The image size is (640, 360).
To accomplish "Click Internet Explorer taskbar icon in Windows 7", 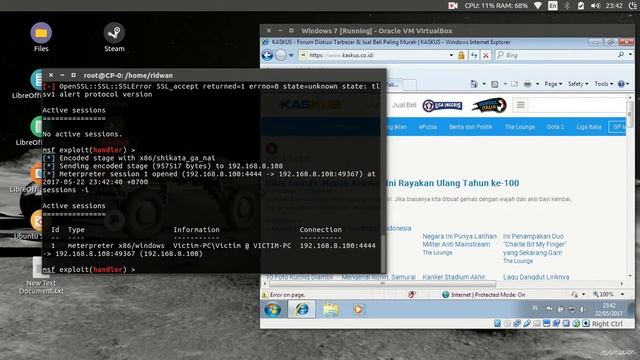I will tap(302, 310).
